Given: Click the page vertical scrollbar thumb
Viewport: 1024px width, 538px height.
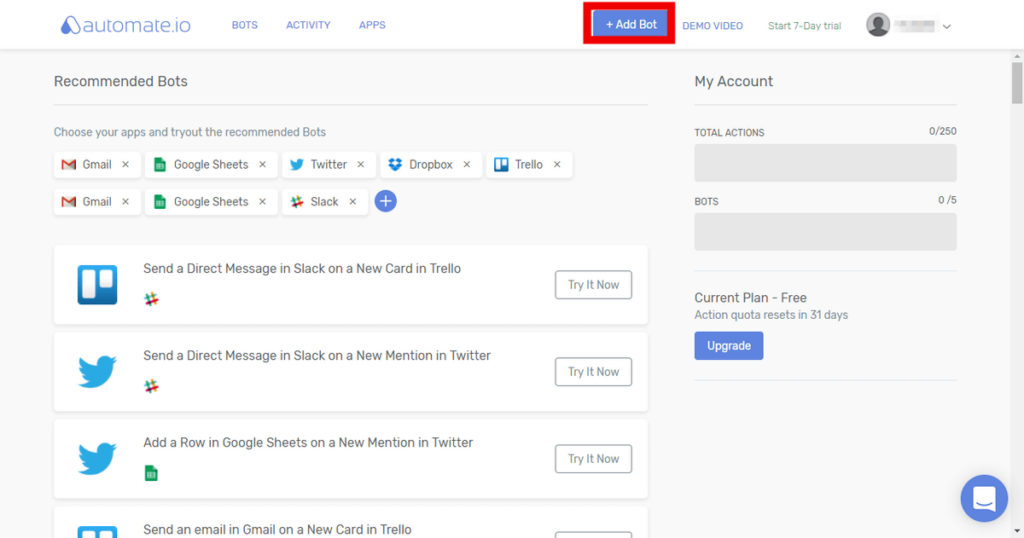Looking at the screenshot, I should point(1017,83).
